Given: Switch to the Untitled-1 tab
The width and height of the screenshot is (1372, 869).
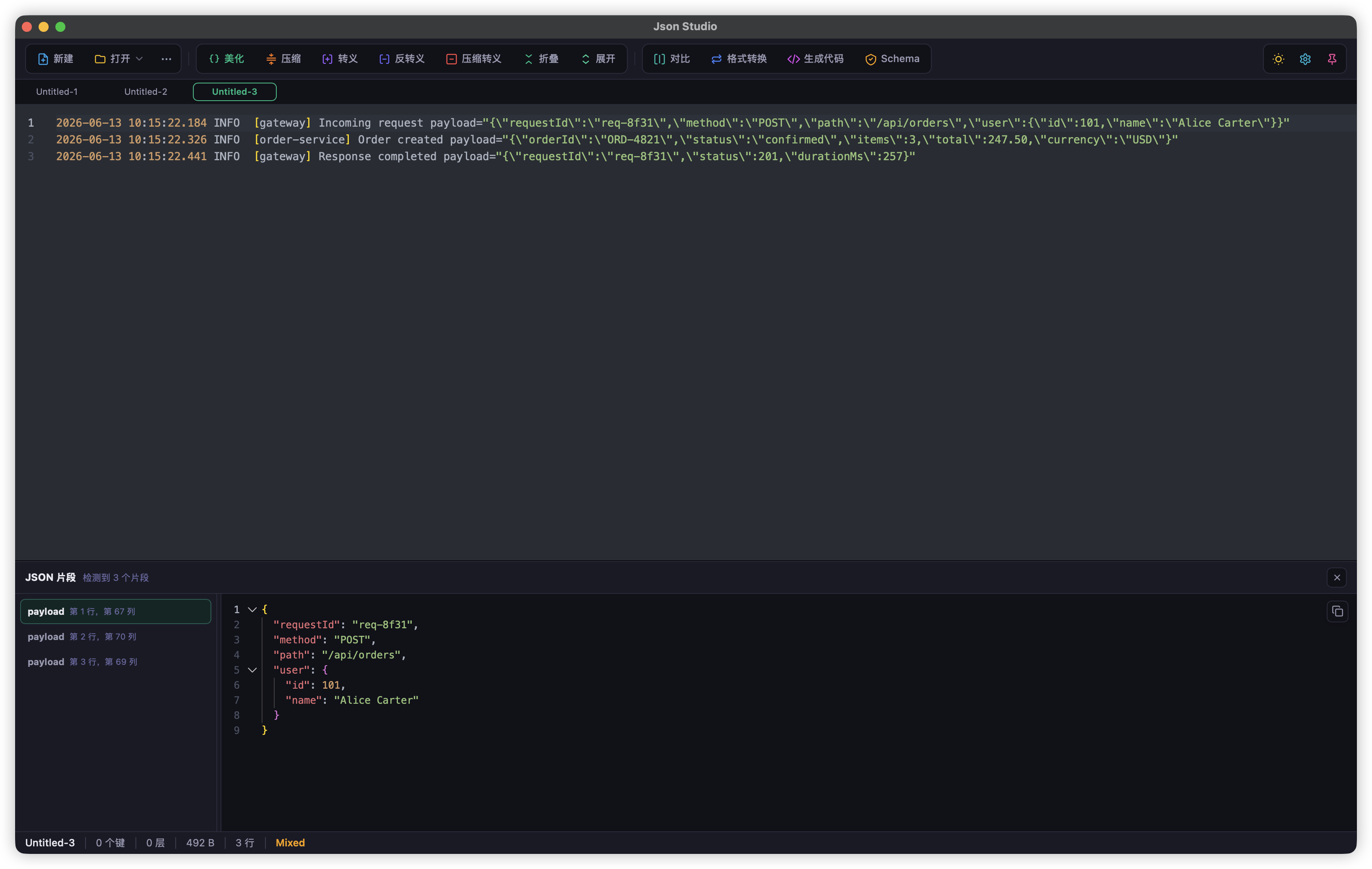Looking at the screenshot, I should pyautogui.click(x=57, y=92).
